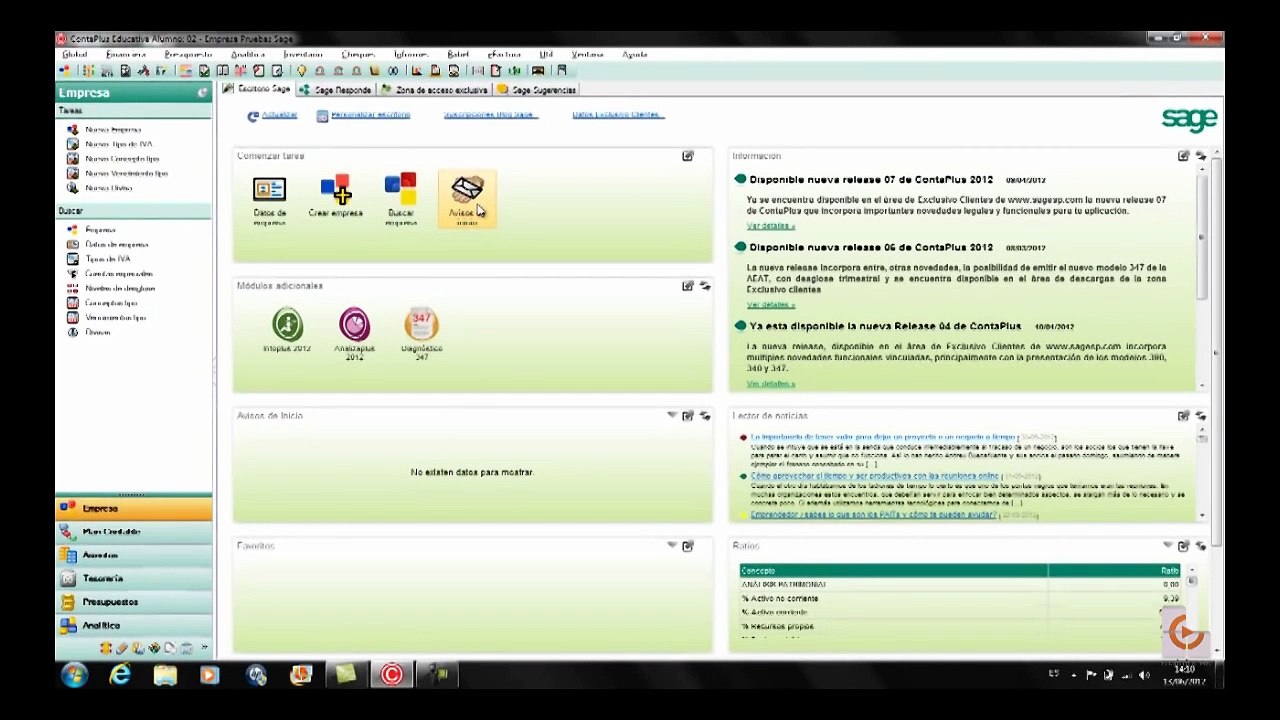Select the '% Activo no corriente' ratio row
The height and width of the screenshot is (720, 1280).
(x=960, y=598)
